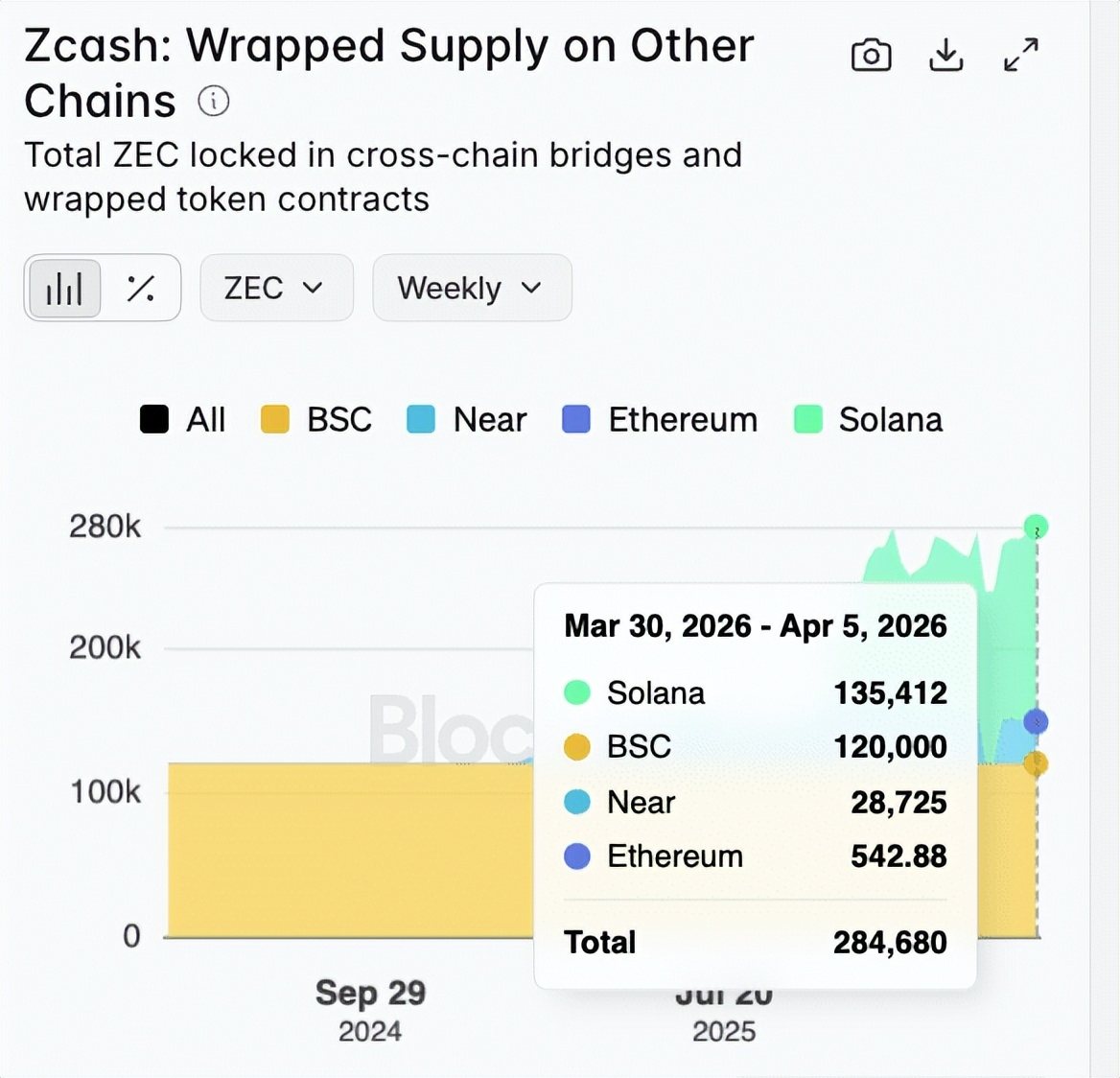Toggle the BSC legend entry
The height and width of the screenshot is (1078, 1120).
(317, 420)
